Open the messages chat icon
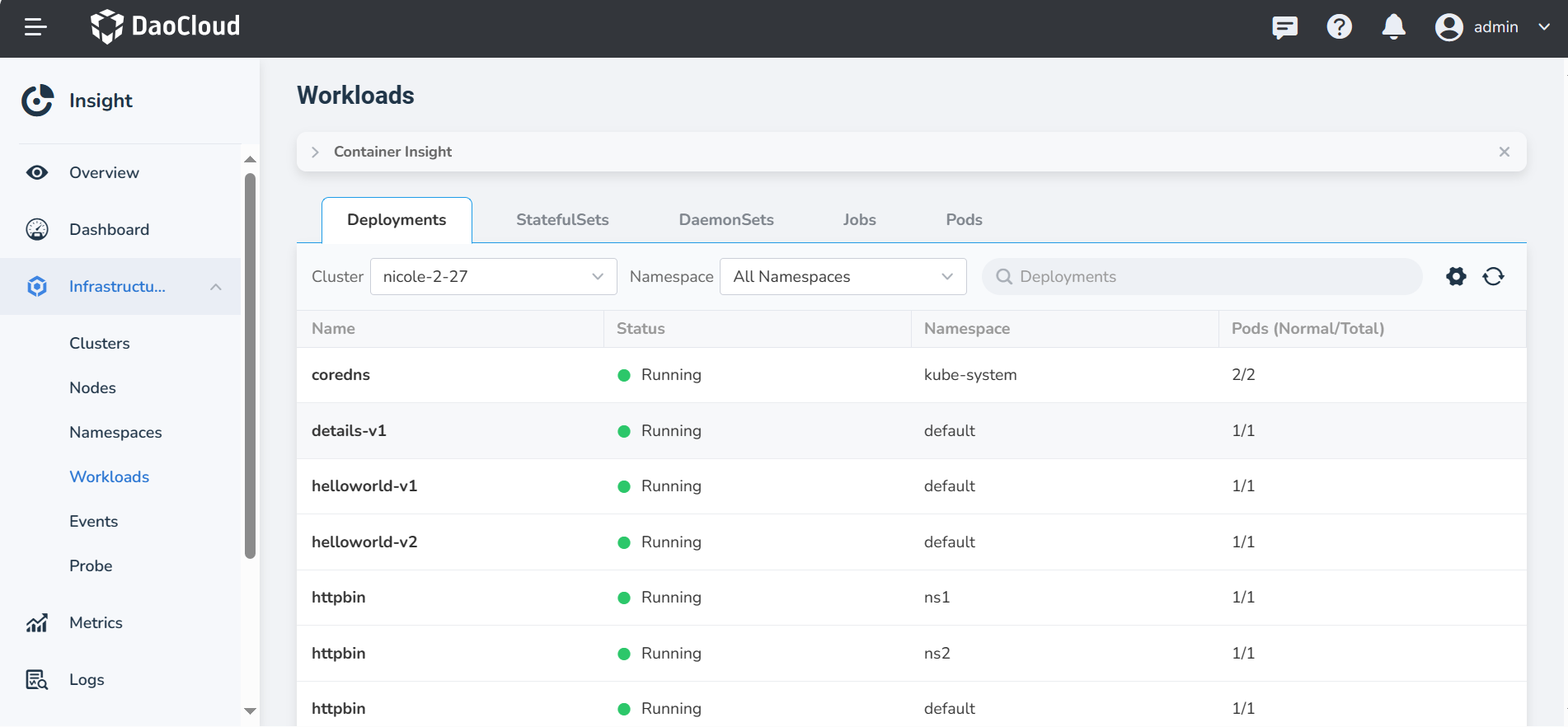Viewport: 1568px width, 727px height. [1284, 27]
